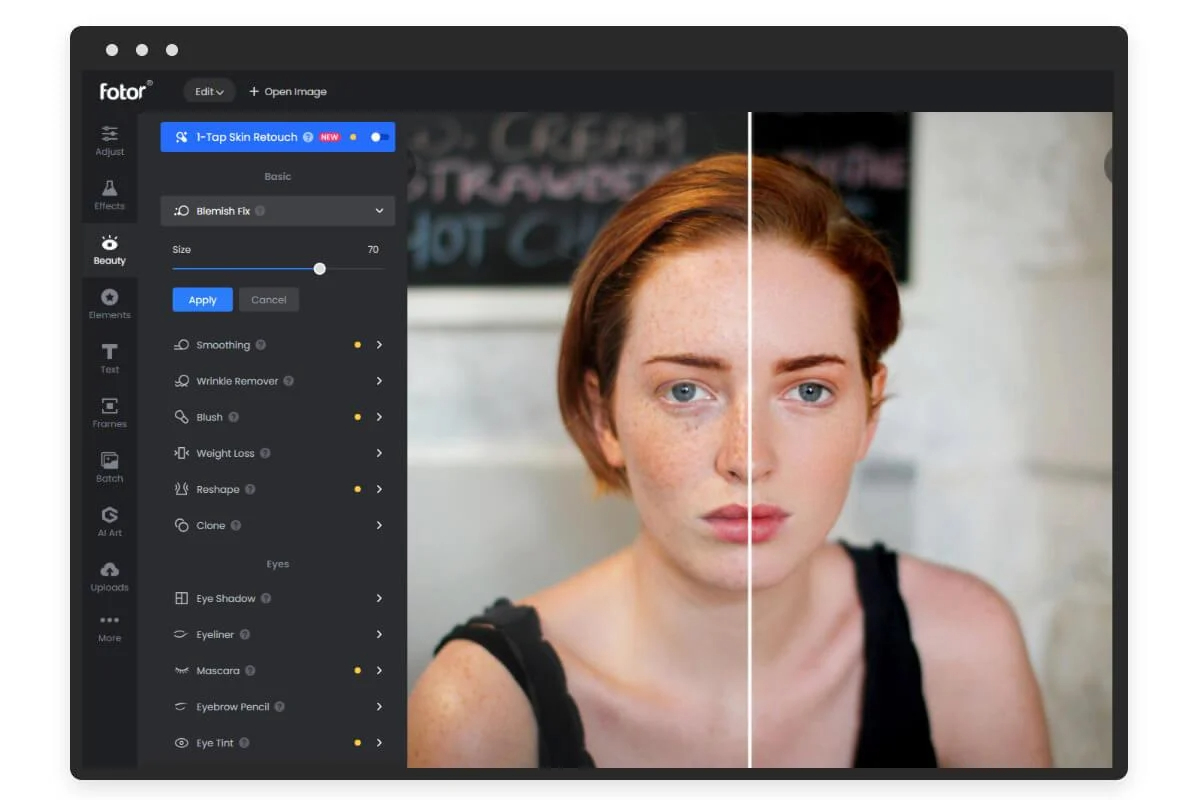Select the Effects flask icon
Image resolution: width=1200 pixels, height=800 pixels.
[x=110, y=194]
